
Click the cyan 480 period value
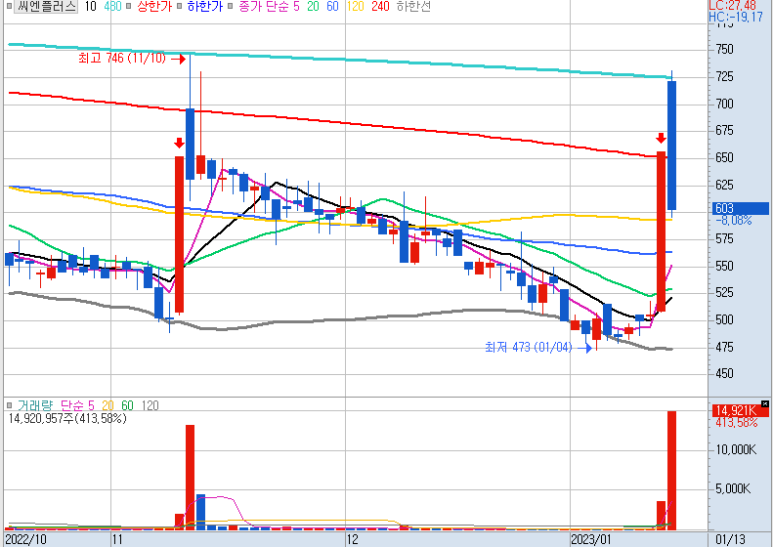point(113,6)
